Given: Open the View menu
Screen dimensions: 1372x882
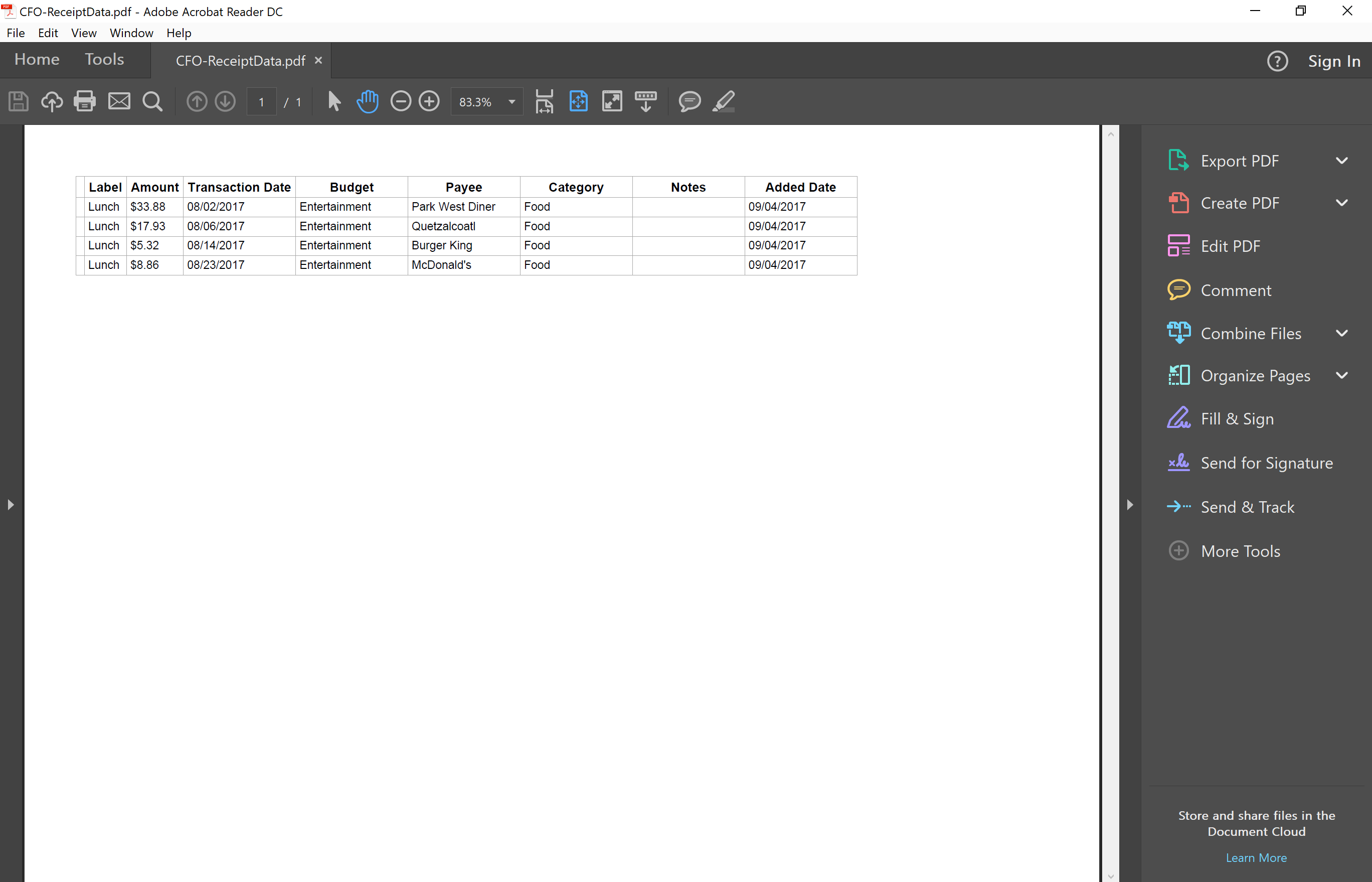Looking at the screenshot, I should (x=84, y=33).
